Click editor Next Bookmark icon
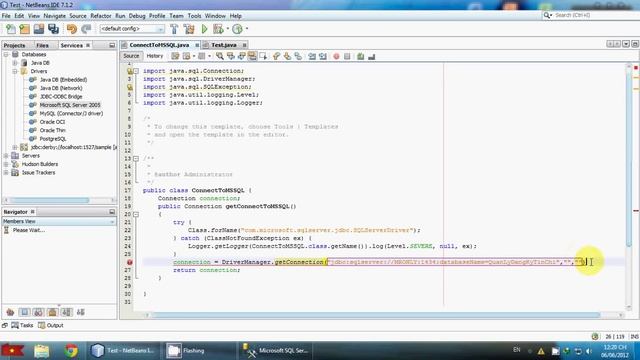 tap(287, 56)
